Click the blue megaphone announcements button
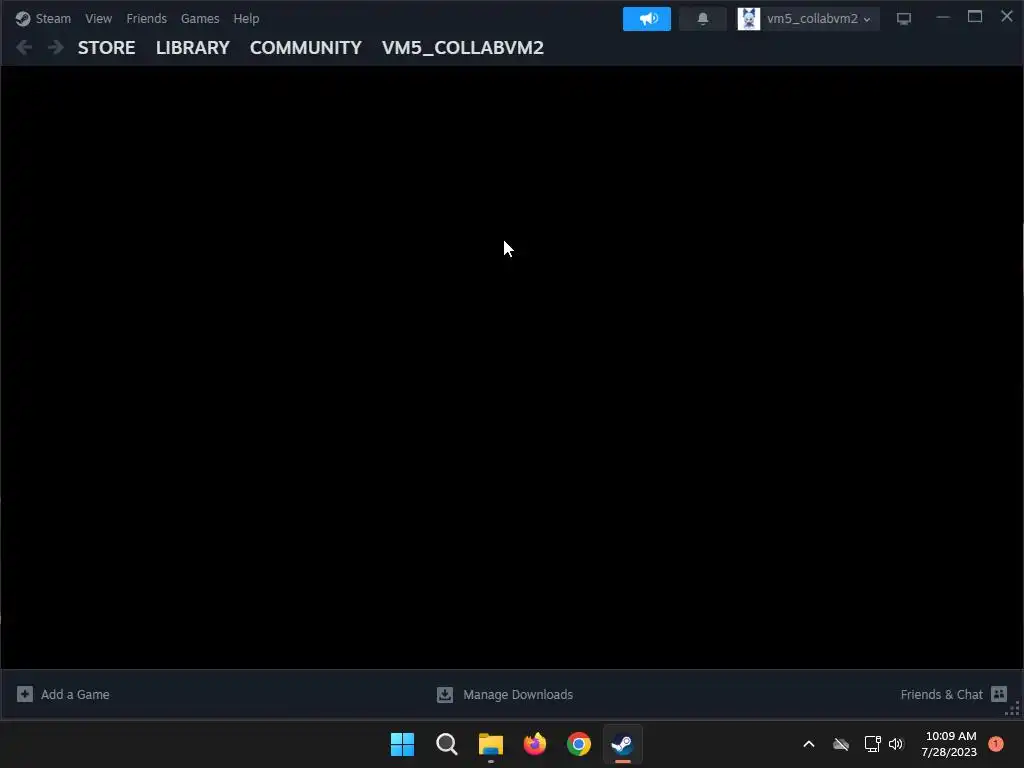This screenshot has width=1024, height=768. point(647,19)
